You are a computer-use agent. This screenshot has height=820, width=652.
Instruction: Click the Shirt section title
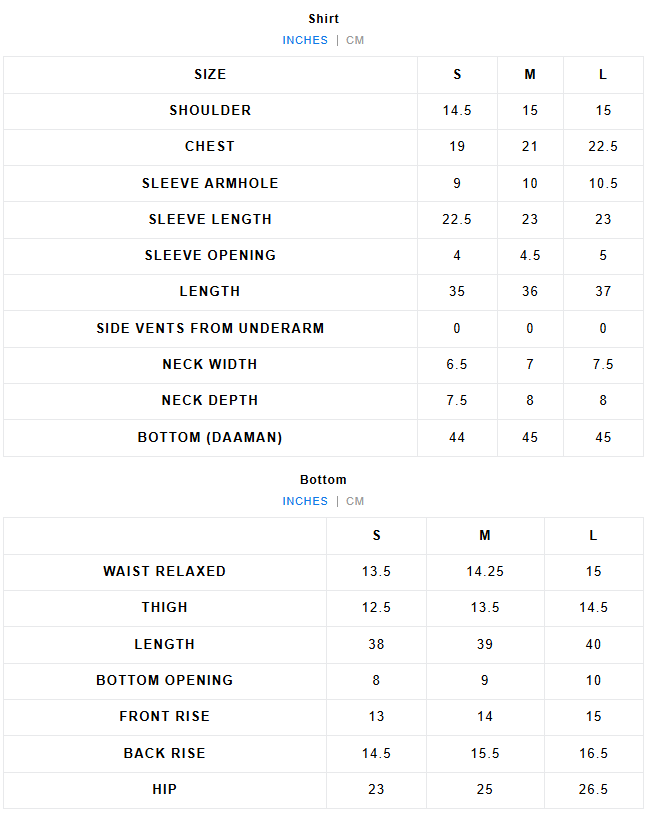(x=324, y=18)
